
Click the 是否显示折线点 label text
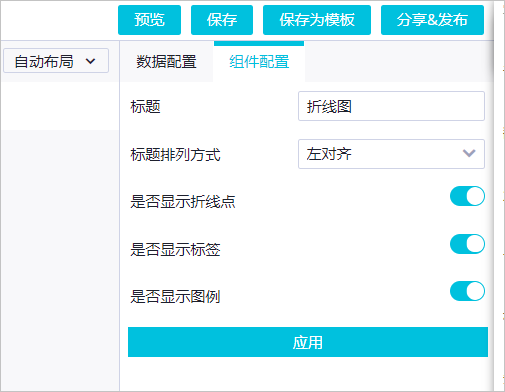click(x=183, y=202)
